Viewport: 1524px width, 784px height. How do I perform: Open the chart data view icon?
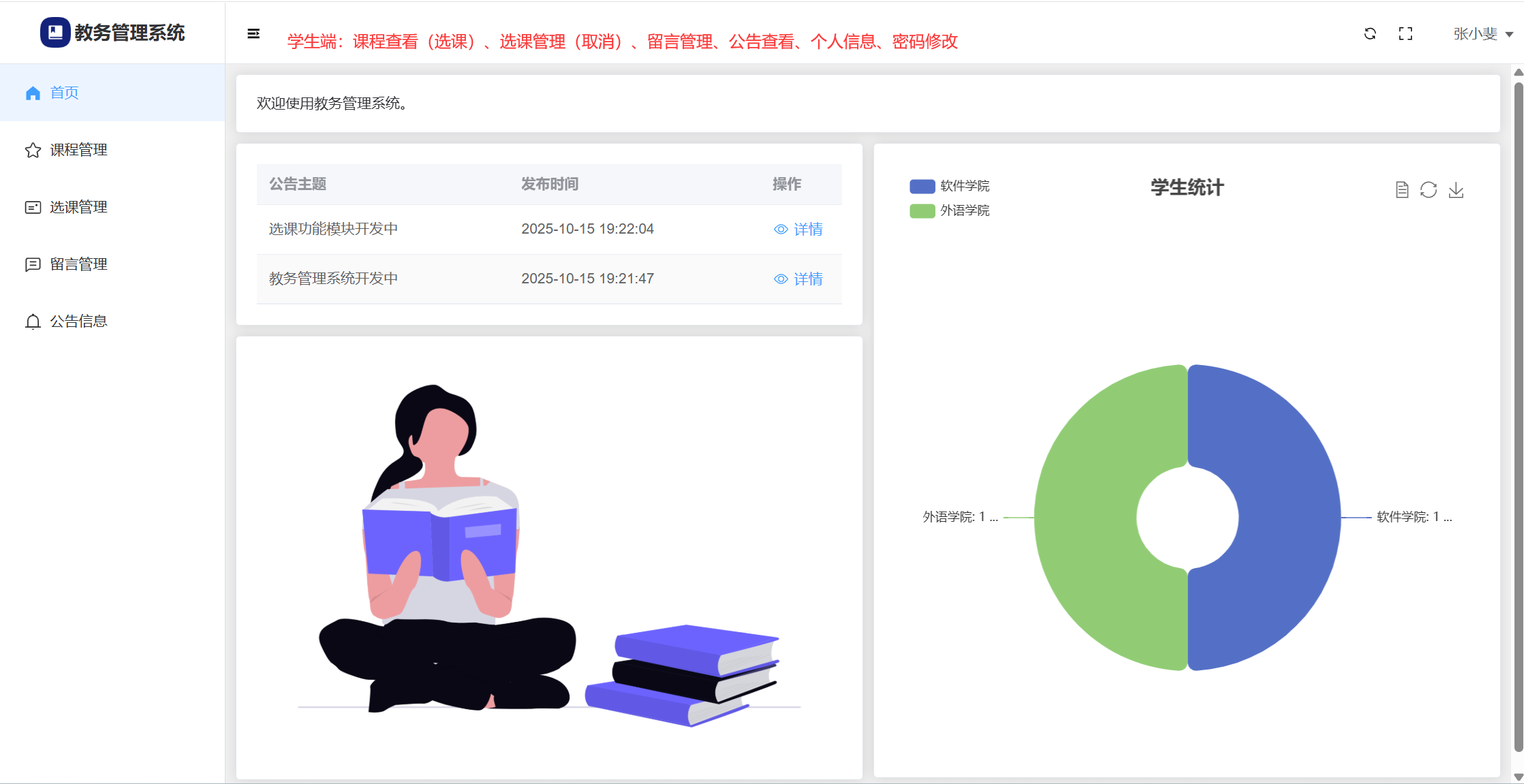coord(1401,190)
